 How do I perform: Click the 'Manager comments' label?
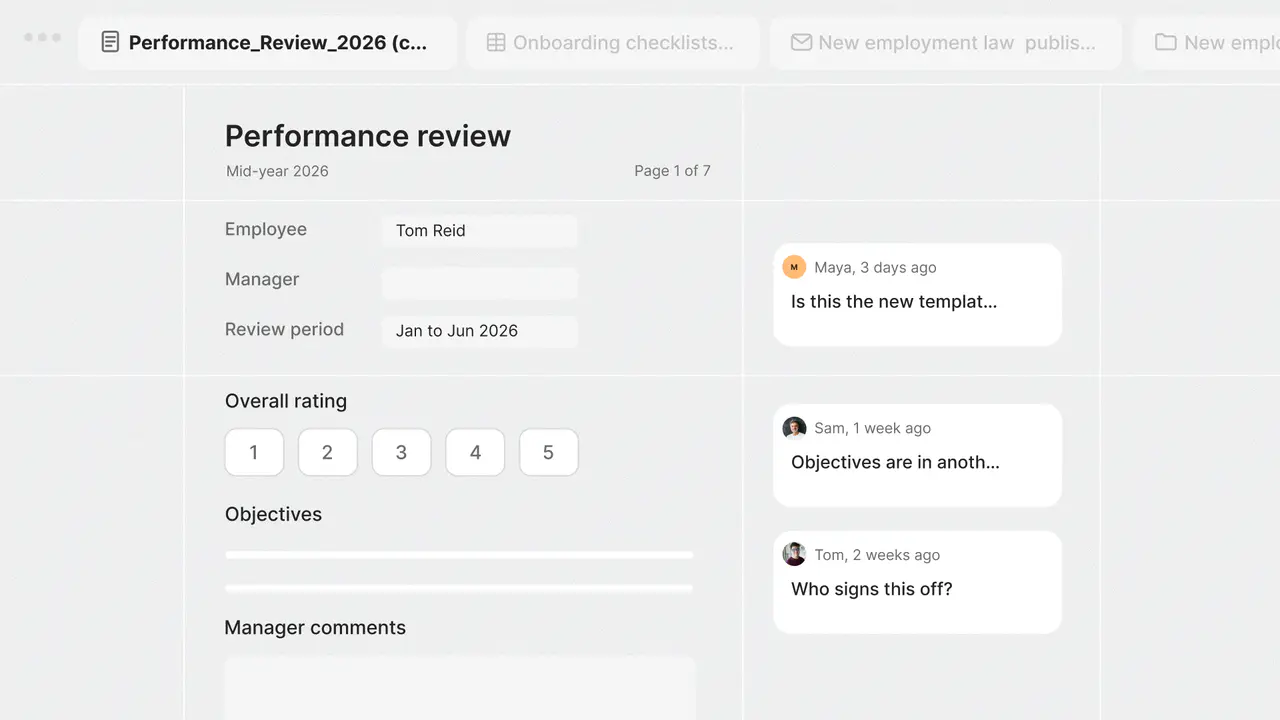[x=315, y=627]
